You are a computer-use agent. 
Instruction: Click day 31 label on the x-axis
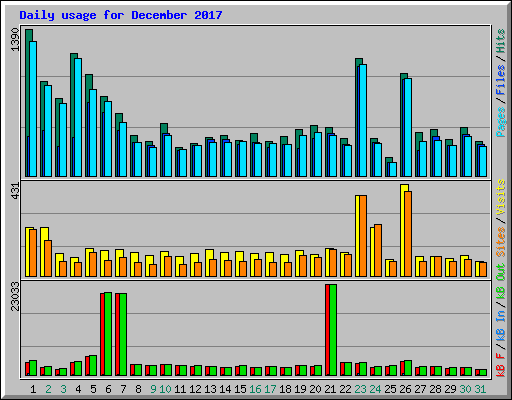coord(480,389)
